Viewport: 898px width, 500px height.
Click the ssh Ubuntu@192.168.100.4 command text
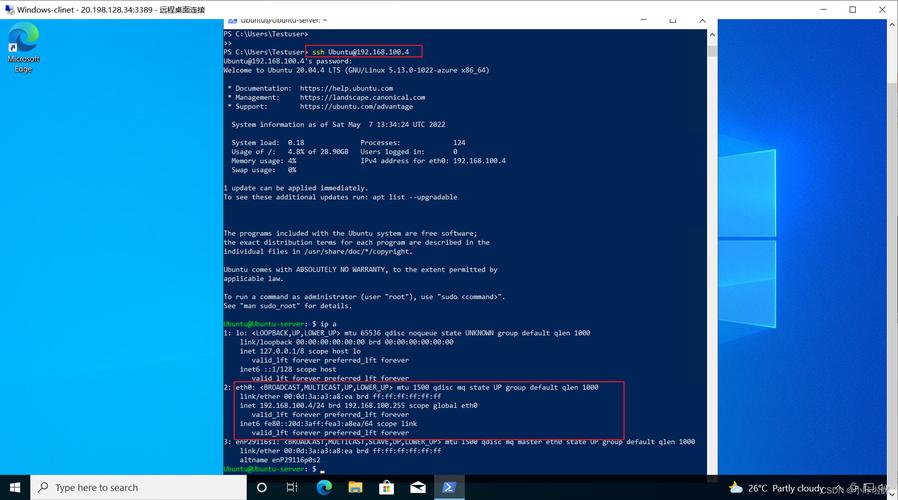pos(361,52)
